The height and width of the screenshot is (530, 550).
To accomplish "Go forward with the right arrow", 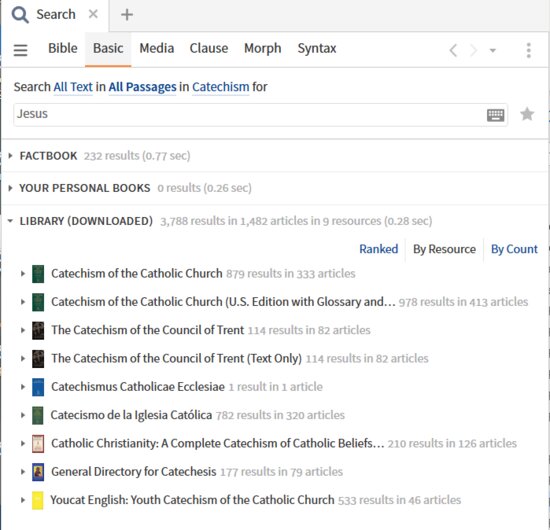I will point(474,50).
